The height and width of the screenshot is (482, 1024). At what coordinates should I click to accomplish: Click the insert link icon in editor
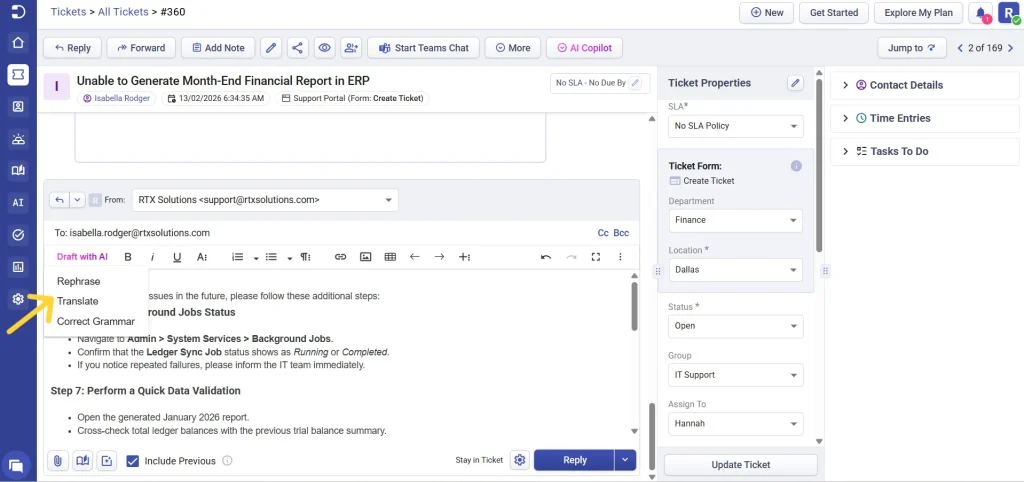point(340,257)
